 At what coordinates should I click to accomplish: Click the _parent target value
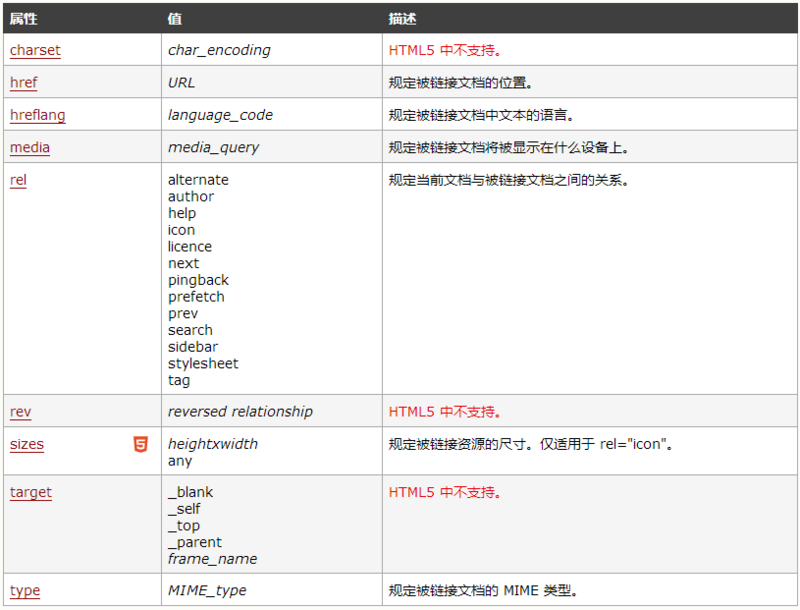coord(194,543)
